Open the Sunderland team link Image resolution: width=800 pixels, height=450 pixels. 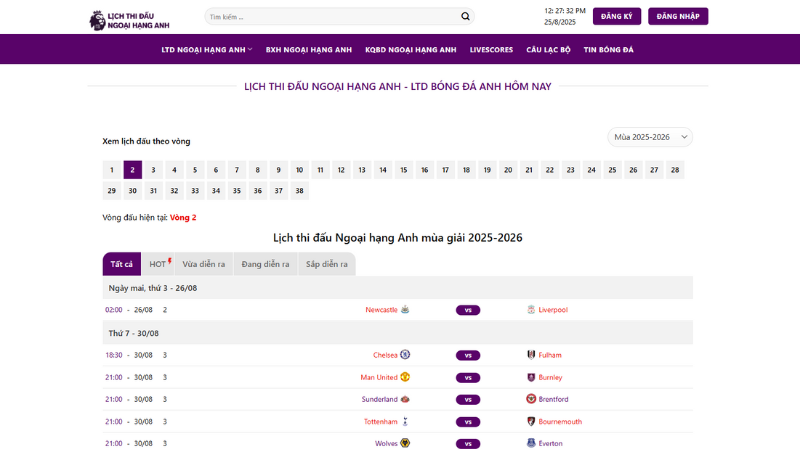pos(380,399)
